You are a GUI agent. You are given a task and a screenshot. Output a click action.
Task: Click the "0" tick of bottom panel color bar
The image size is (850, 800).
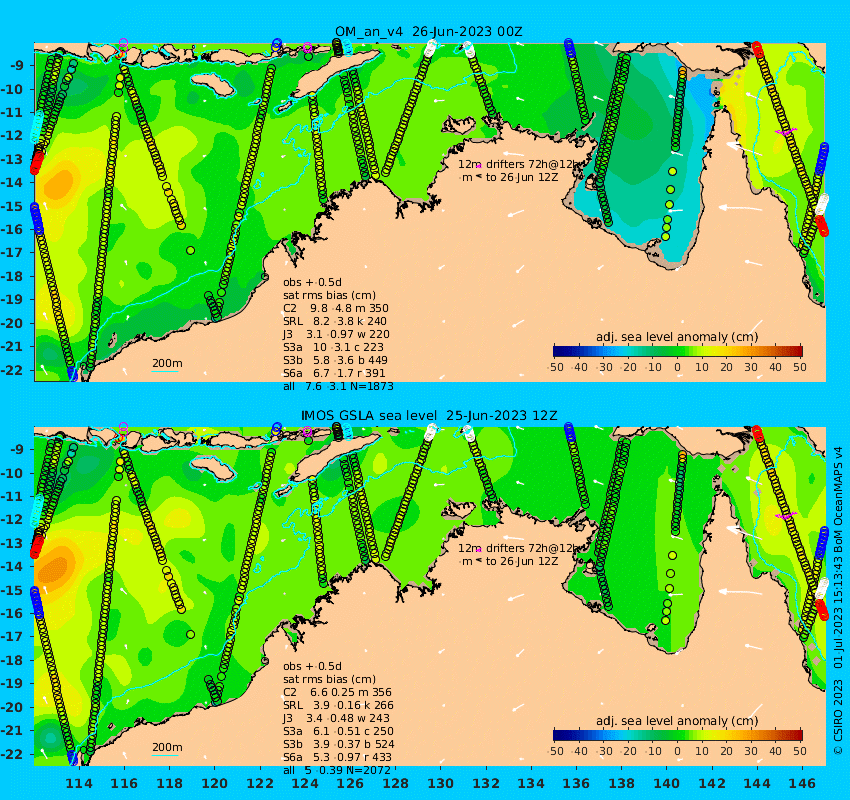click(678, 751)
